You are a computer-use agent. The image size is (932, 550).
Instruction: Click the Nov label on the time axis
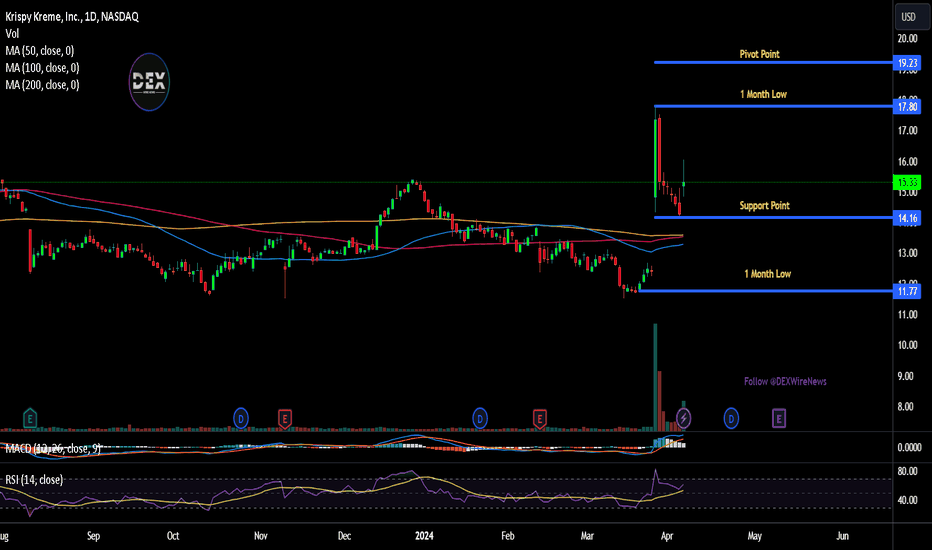point(260,536)
